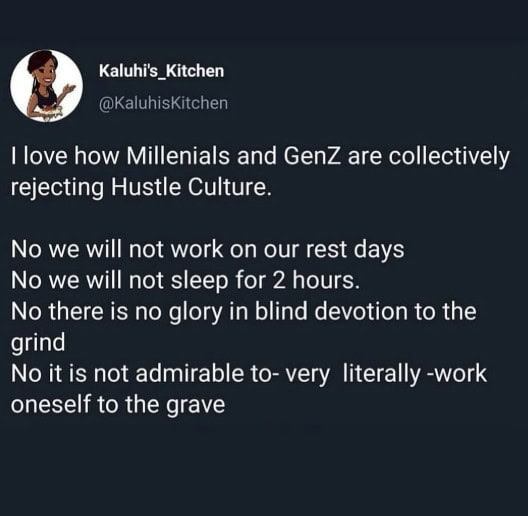Open the @KaluhisKitchen handle link

[x=163, y=103]
